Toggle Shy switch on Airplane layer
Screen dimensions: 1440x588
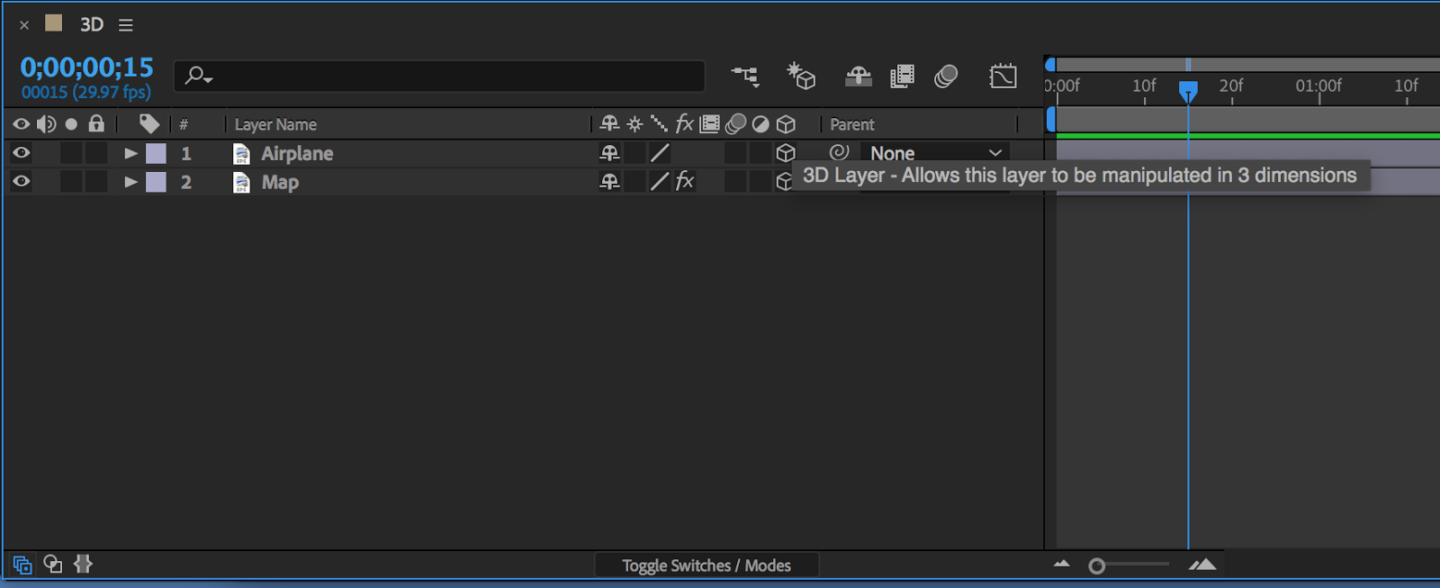[x=609, y=153]
